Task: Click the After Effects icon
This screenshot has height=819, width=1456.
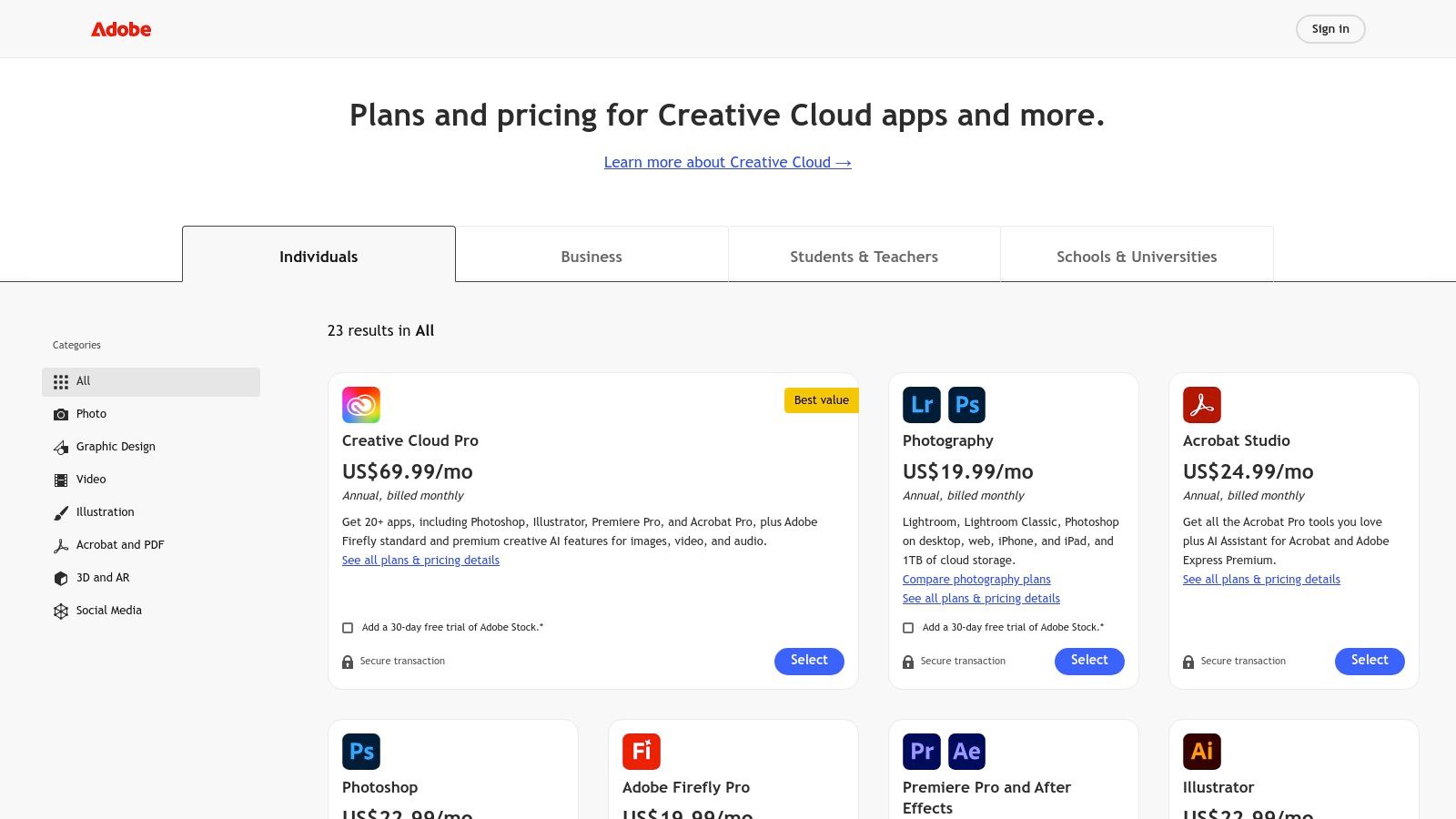Action: [967, 752]
